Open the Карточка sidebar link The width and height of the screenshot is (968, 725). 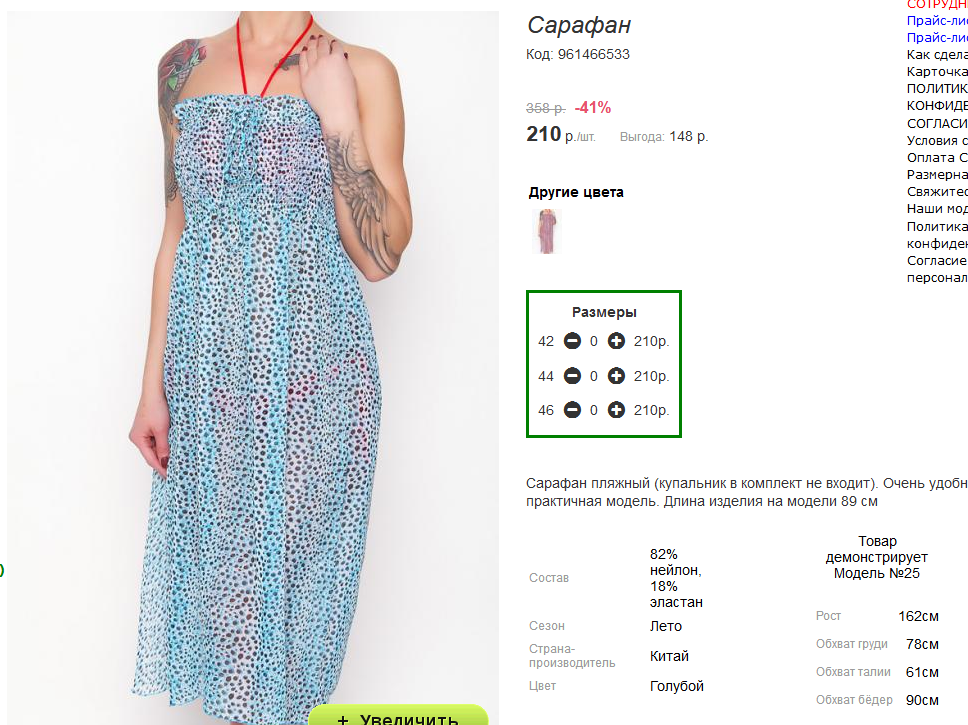pos(937,72)
